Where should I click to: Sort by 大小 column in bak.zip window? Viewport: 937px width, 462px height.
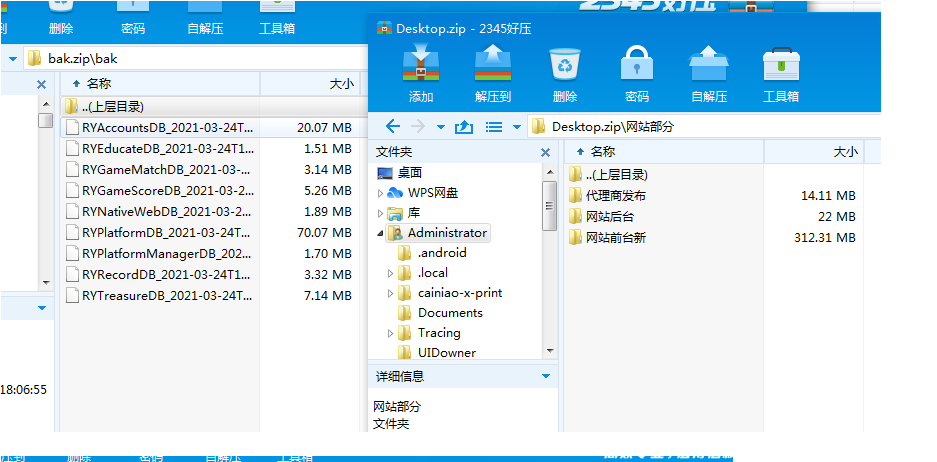click(310, 84)
